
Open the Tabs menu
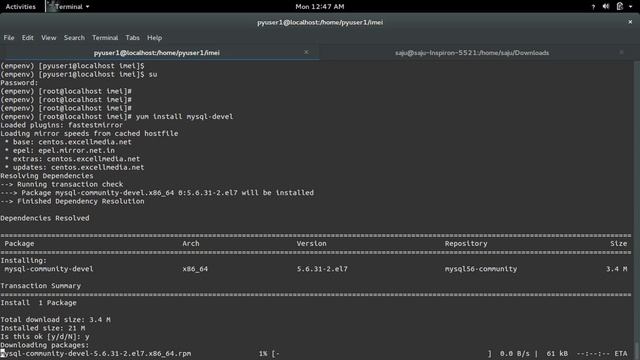point(132,38)
